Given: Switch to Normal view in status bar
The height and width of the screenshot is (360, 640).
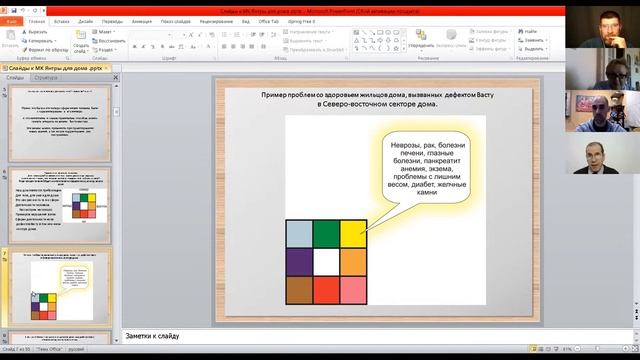Looking at the screenshot, I should click(533, 349).
